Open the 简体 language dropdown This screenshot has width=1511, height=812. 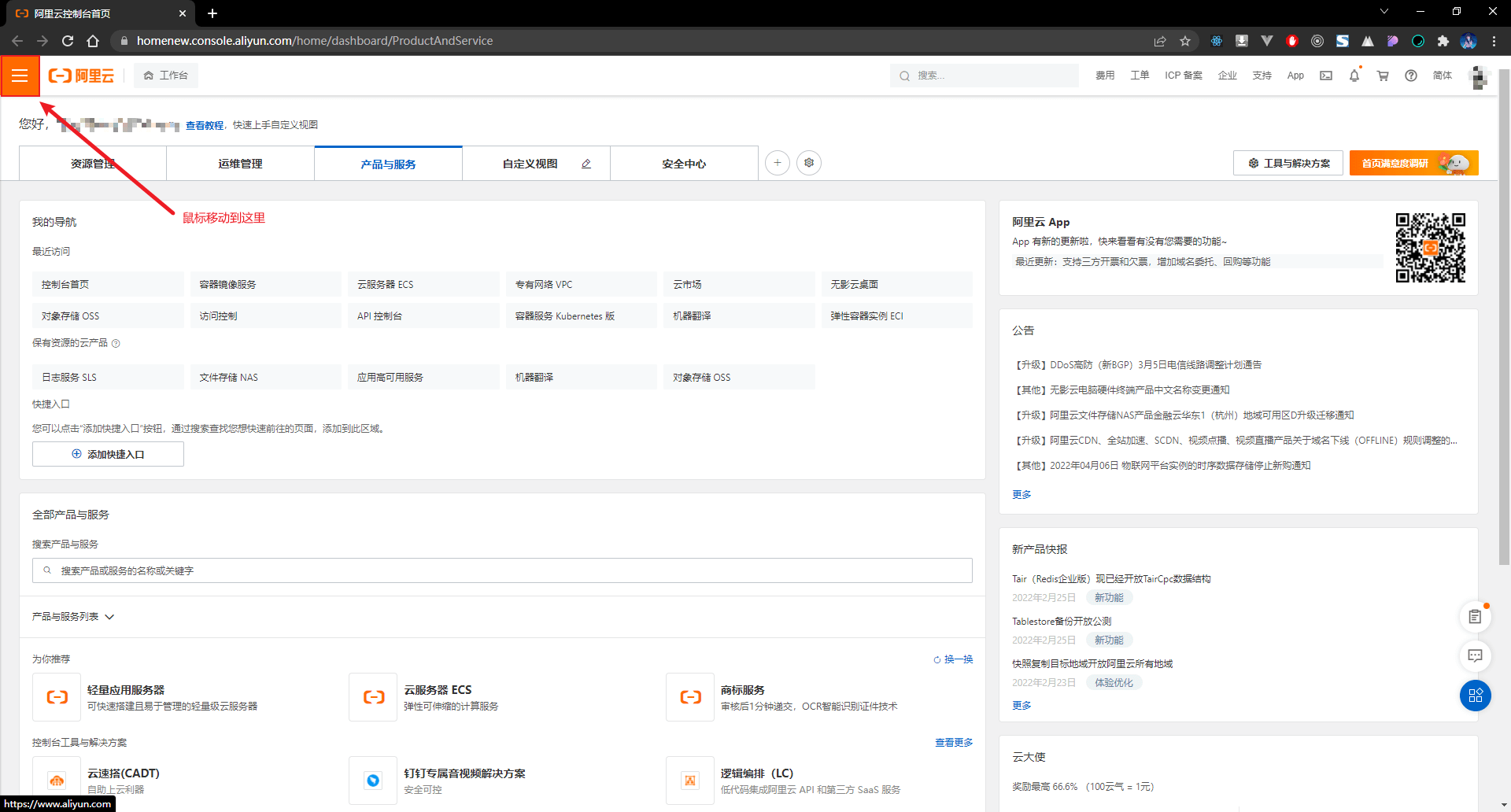pos(1443,76)
